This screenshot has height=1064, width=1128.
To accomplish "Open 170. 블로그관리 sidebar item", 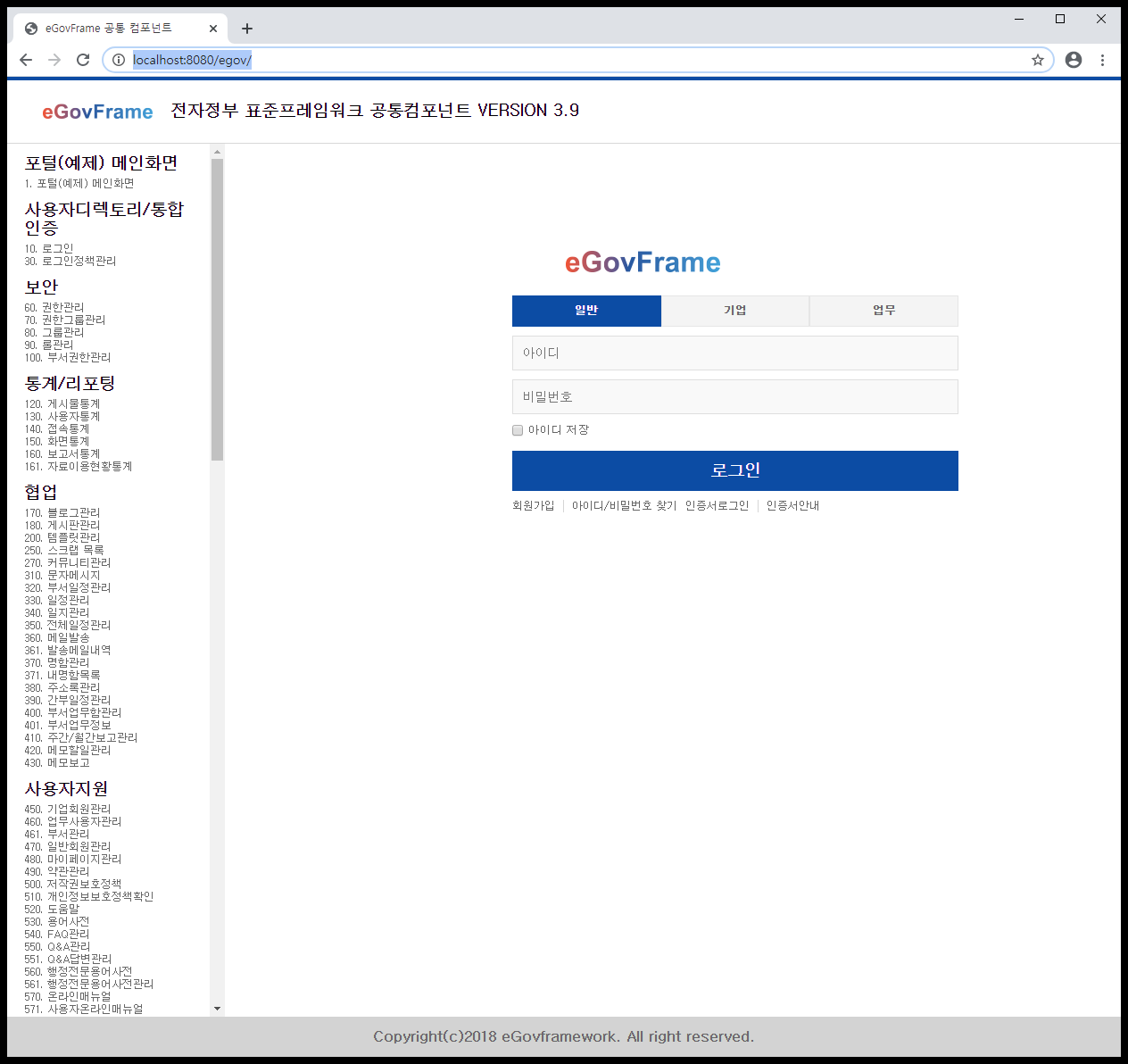I will [62, 512].
